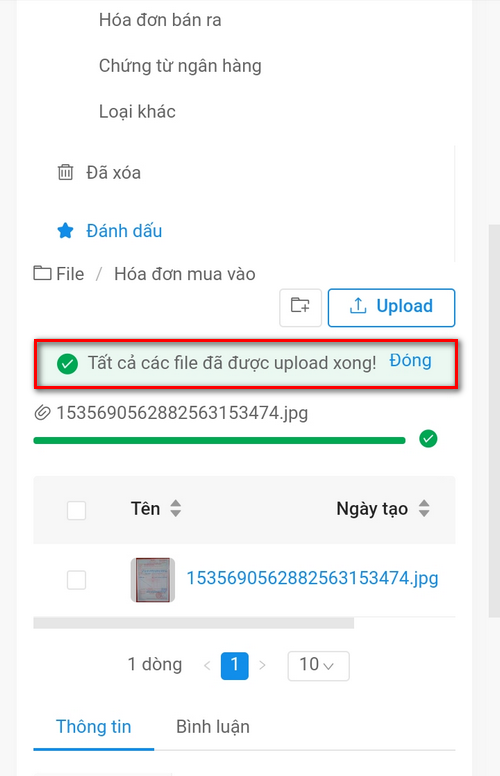Click the upload arrow icon in Upload button
The height and width of the screenshot is (776, 500).
click(358, 306)
